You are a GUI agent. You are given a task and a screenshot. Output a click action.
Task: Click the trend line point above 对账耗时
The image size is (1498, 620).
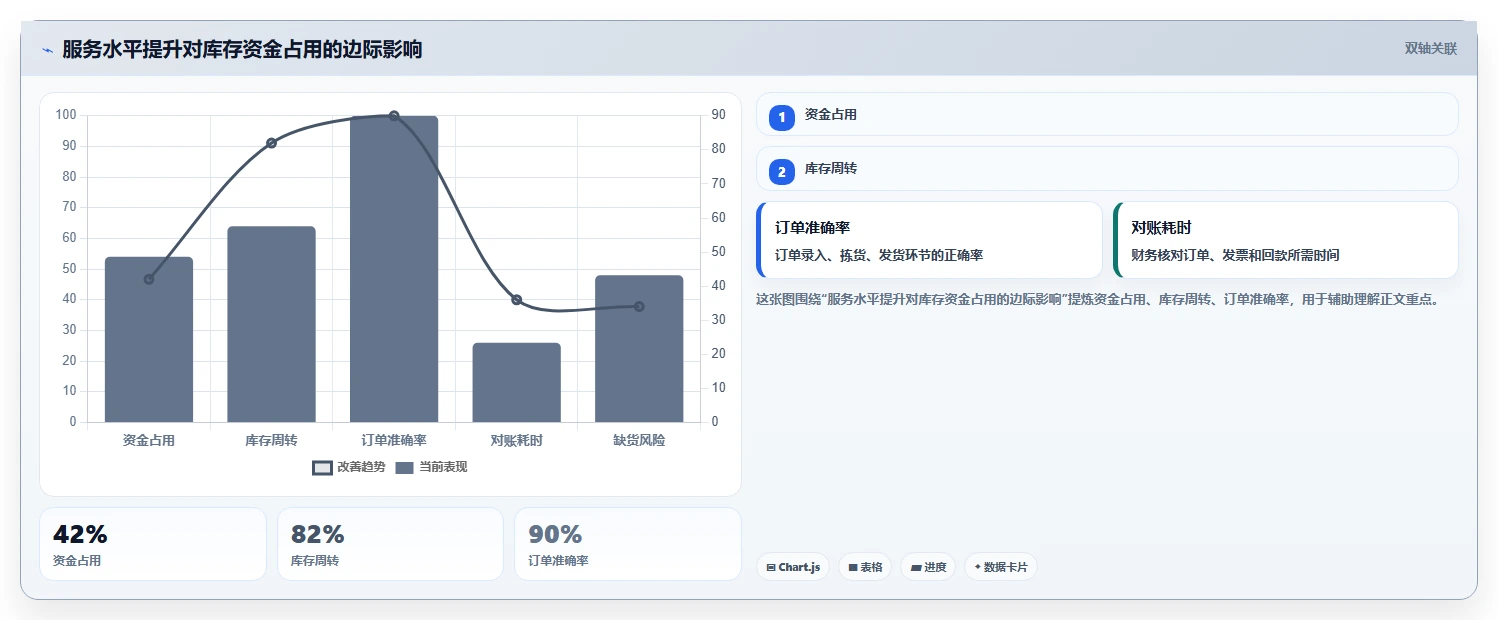516,300
